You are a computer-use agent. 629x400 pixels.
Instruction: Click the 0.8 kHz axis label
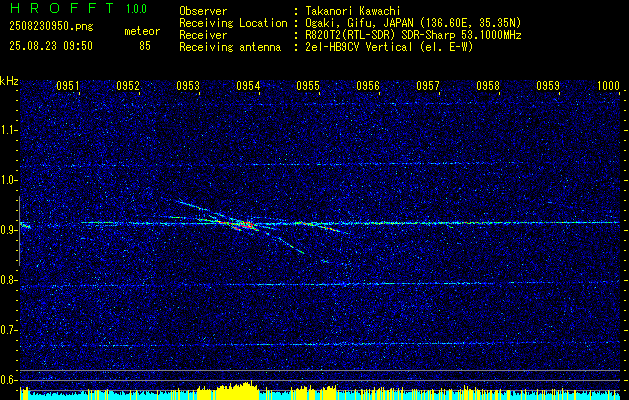8,280
